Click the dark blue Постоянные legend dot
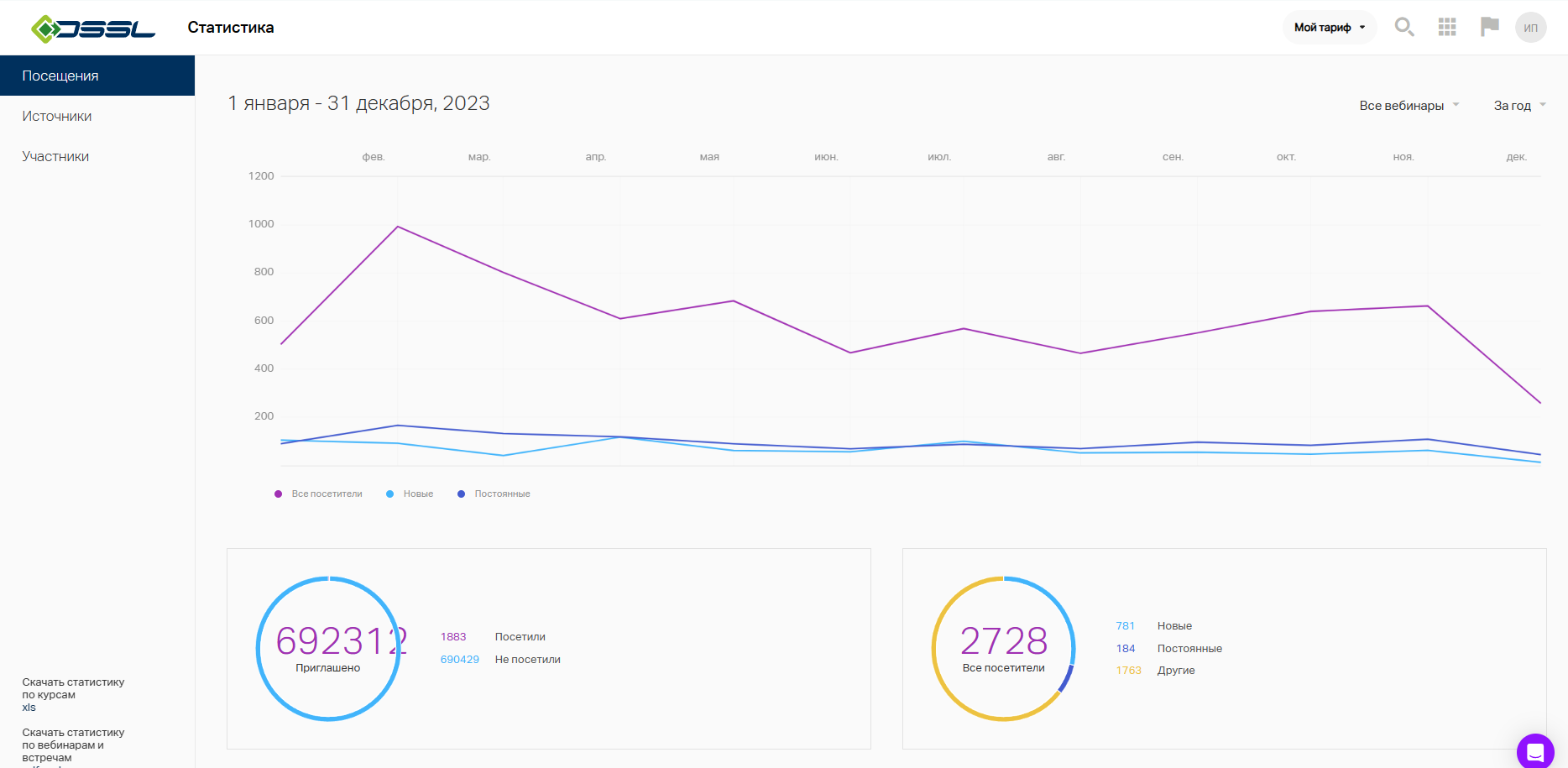The image size is (1568, 768). 461,494
